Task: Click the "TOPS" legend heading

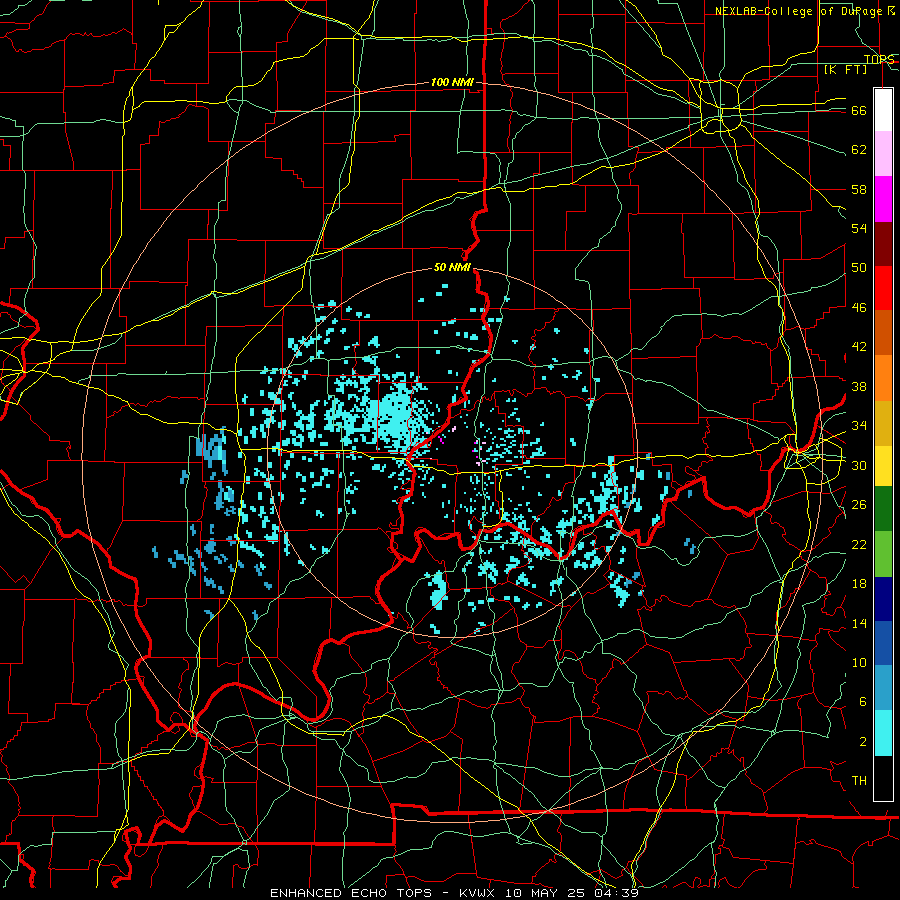Action: click(879, 59)
